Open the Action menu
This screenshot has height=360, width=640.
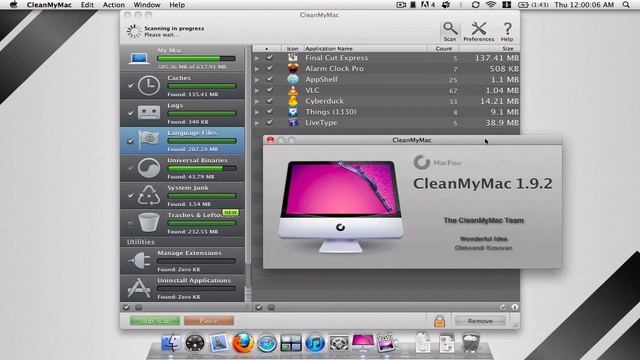[x=113, y=5]
